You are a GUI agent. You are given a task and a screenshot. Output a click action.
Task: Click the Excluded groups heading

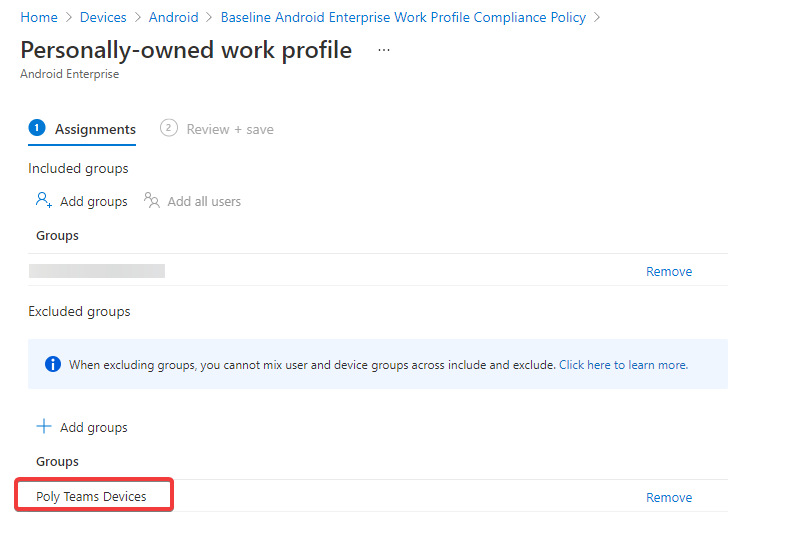(x=79, y=311)
